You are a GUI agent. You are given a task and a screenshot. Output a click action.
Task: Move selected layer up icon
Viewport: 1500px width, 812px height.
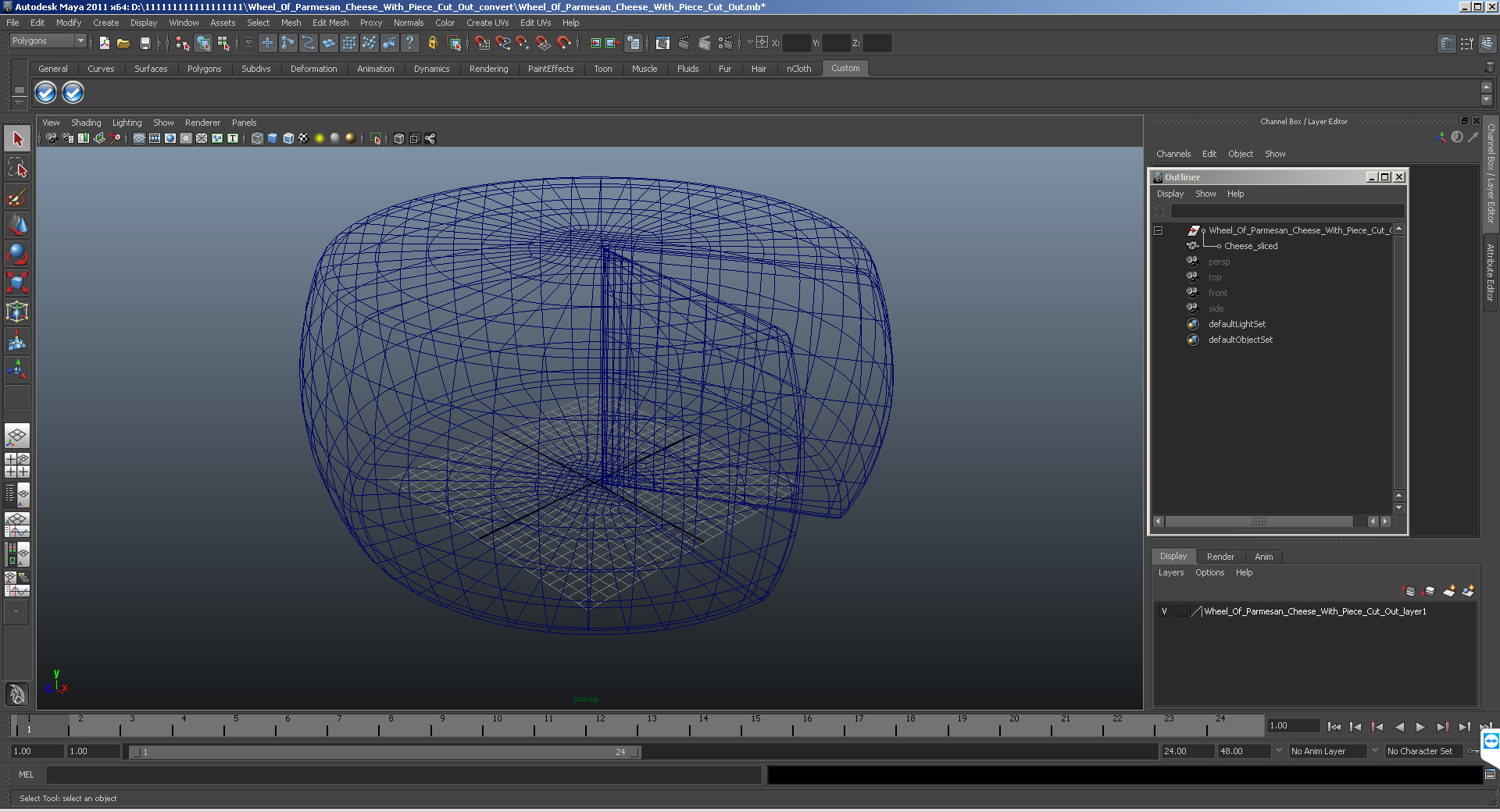tap(1409, 591)
